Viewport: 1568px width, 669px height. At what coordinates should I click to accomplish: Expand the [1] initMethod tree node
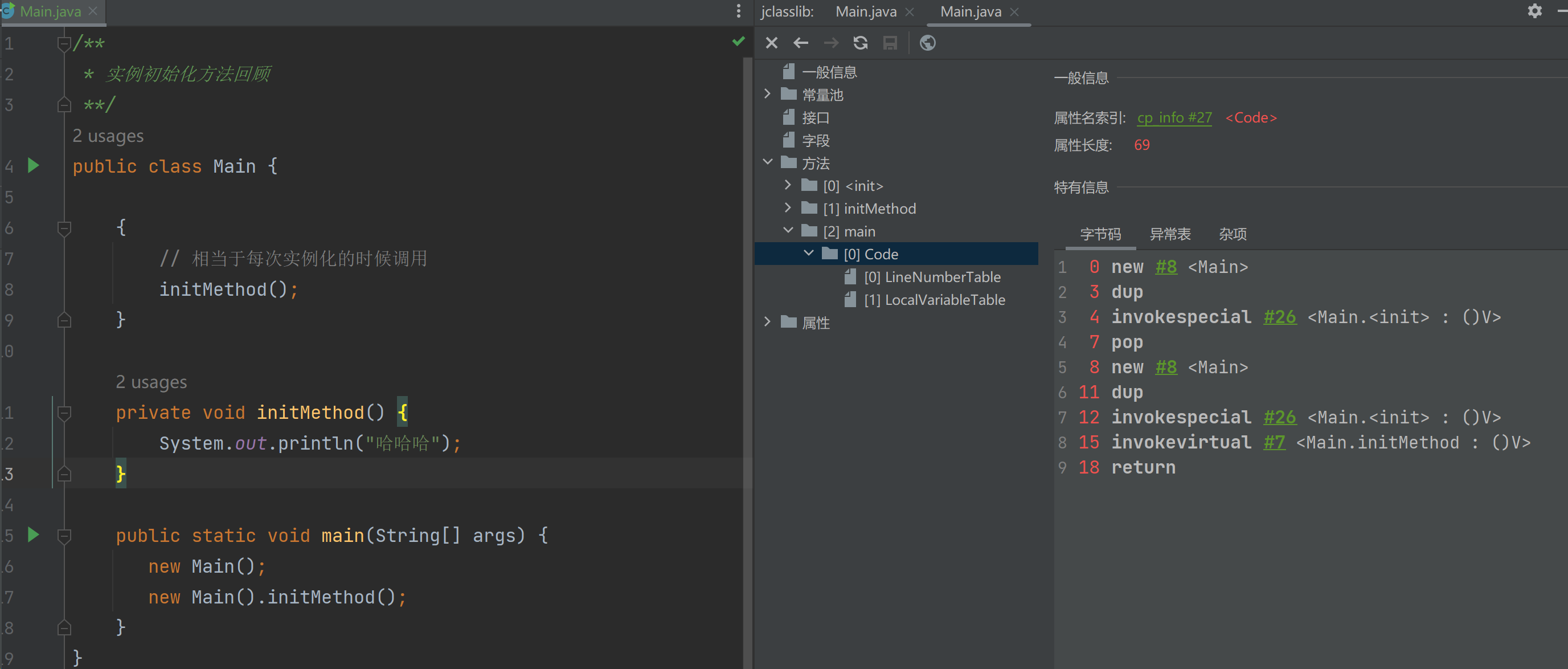788,208
